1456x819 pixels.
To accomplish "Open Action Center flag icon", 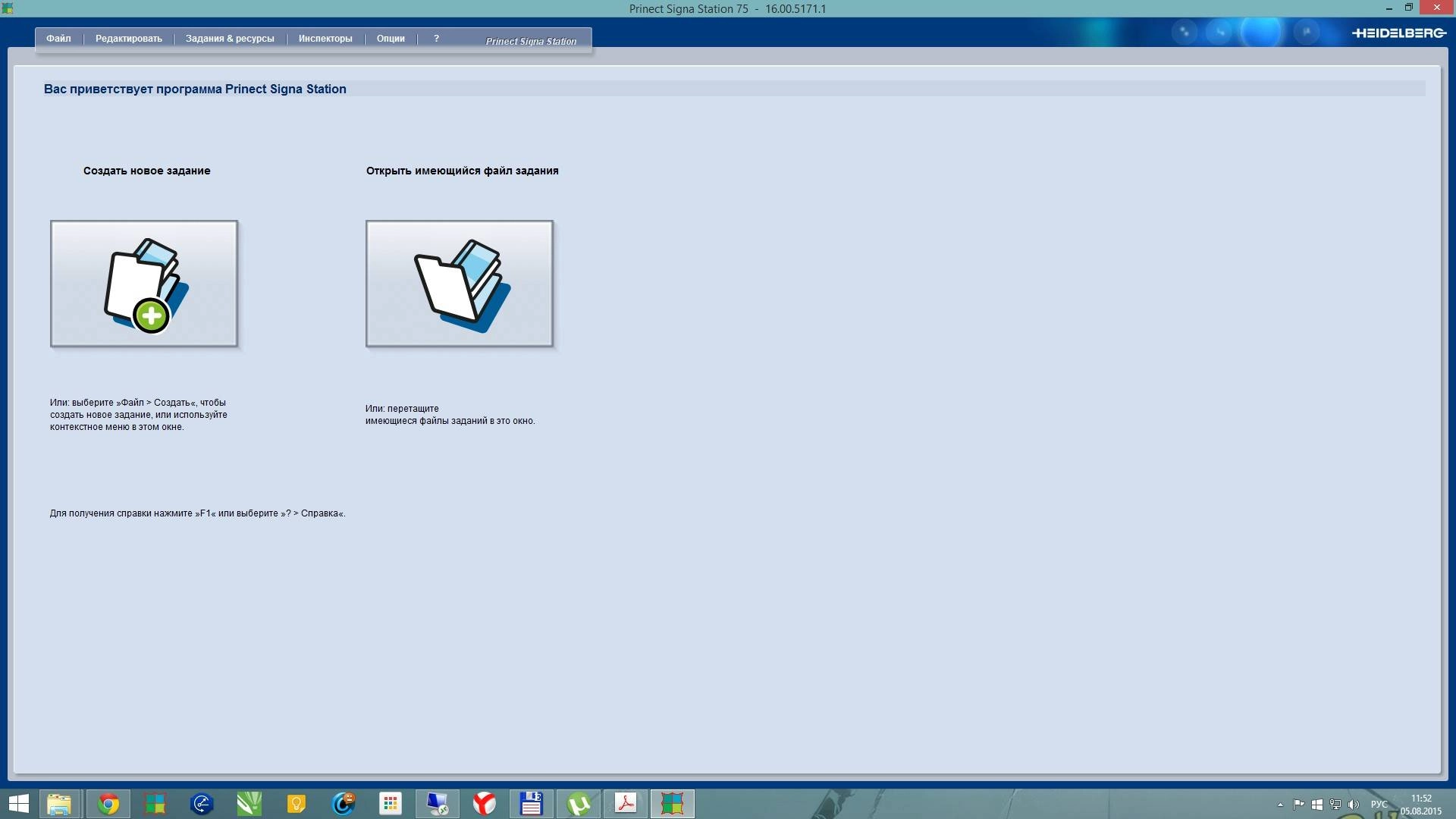I will click(1298, 805).
